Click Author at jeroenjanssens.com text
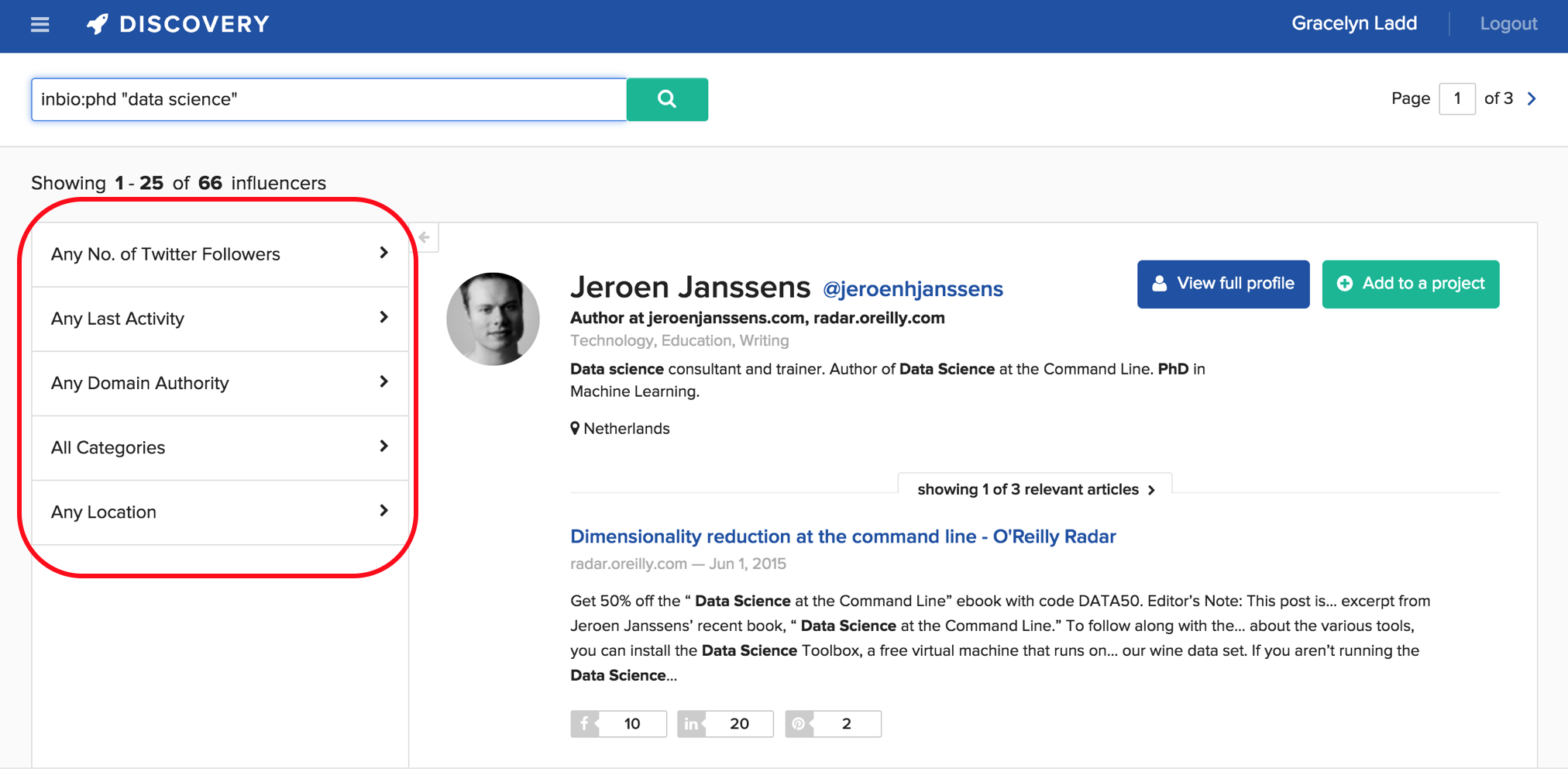Image resolution: width=1568 pixels, height=769 pixels. point(758,318)
